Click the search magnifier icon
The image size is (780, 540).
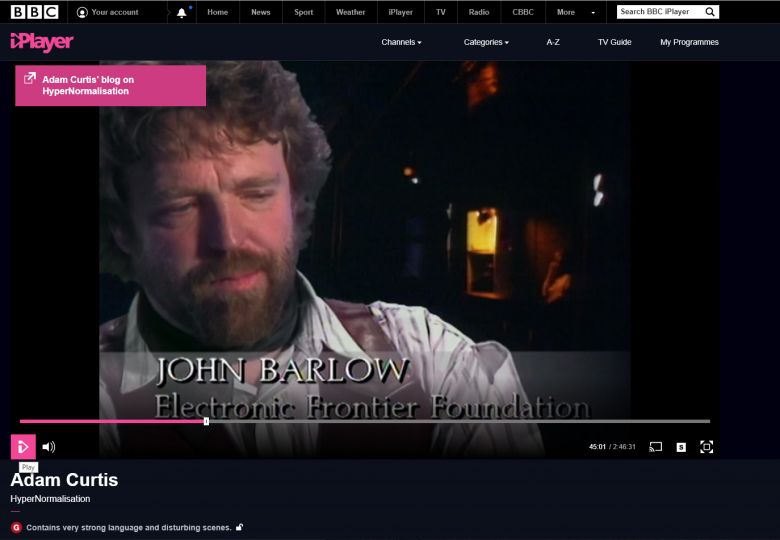pyautogui.click(x=710, y=12)
